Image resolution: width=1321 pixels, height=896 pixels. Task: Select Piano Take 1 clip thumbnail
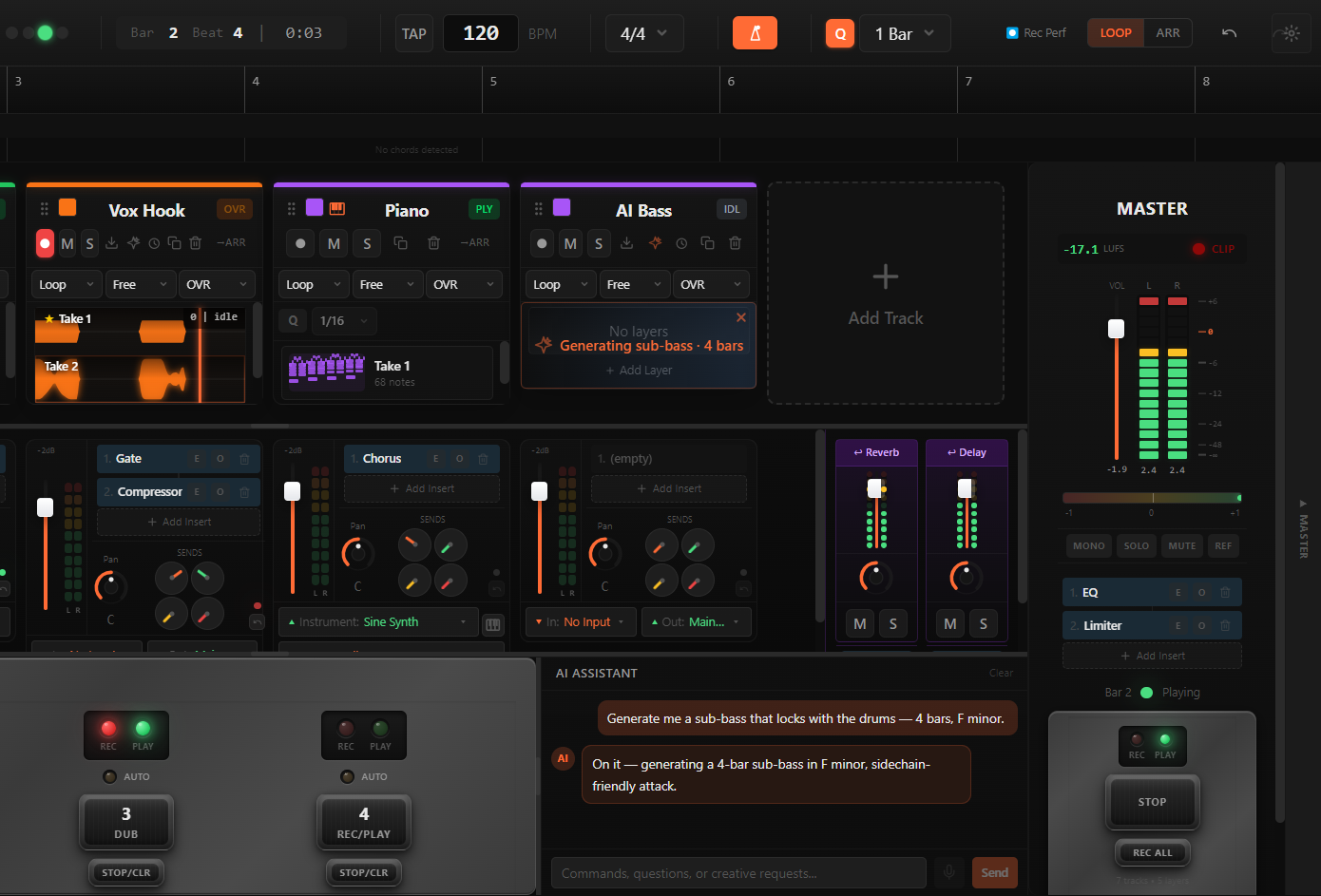tap(327, 372)
